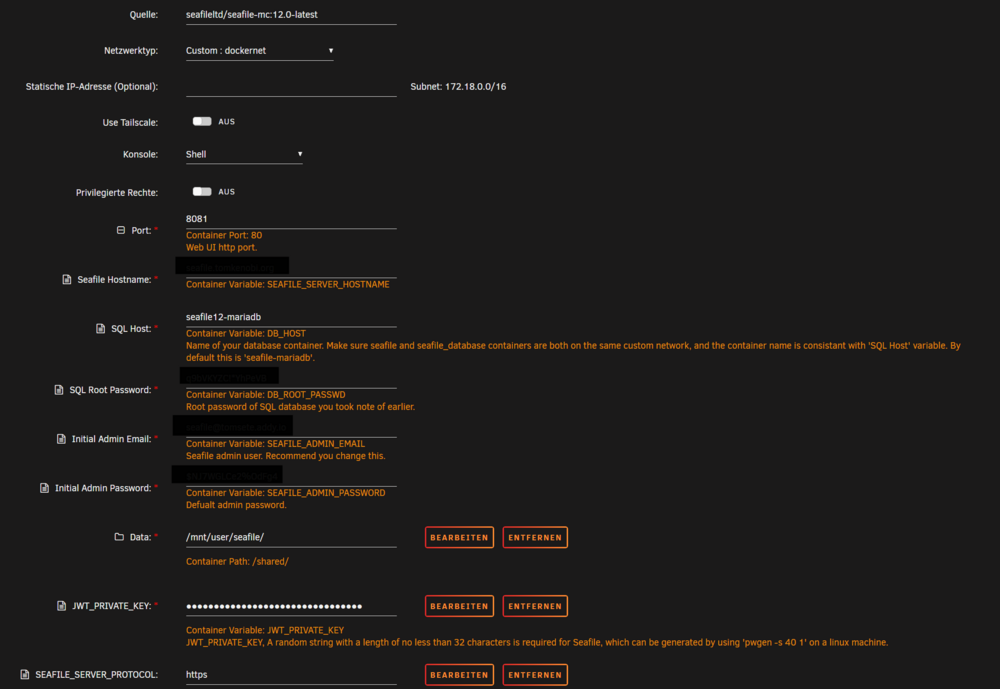
Task: Click ENTFERNEN button for Data path
Action: click(x=535, y=537)
